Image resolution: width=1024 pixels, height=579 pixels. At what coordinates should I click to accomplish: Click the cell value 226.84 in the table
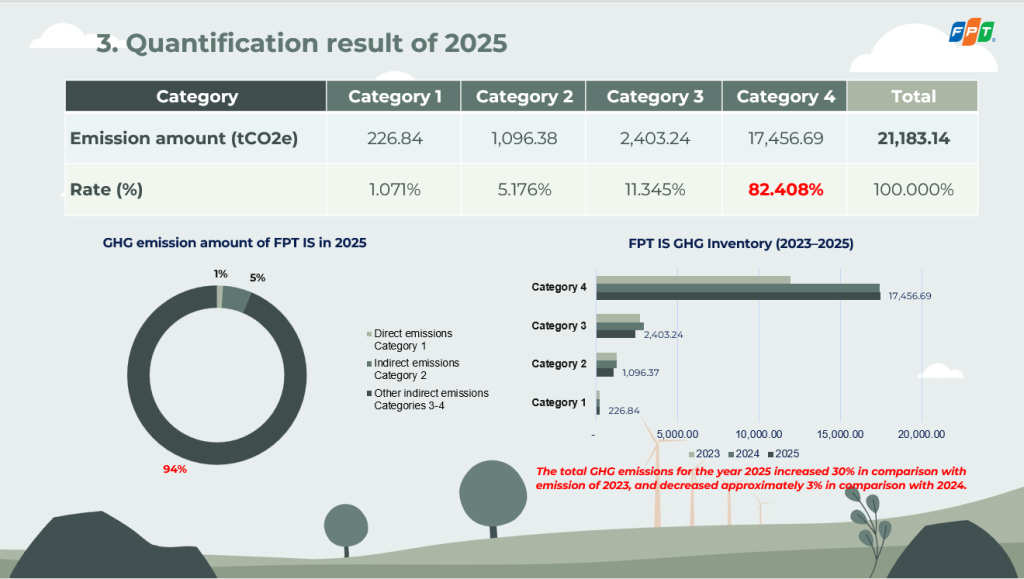pos(394,138)
